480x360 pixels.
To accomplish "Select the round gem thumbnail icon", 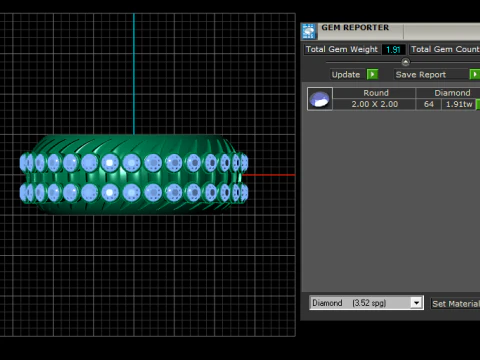I will coord(320,99).
